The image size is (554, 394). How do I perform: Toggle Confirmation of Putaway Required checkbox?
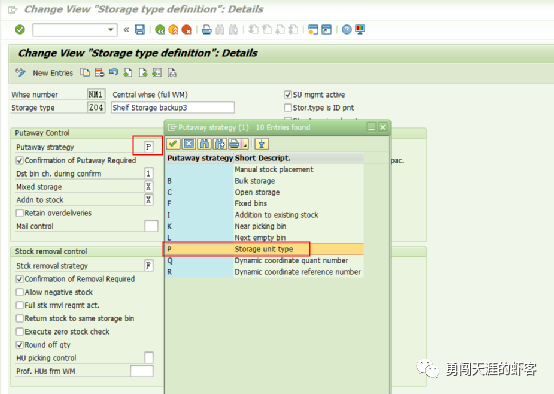(20, 160)
